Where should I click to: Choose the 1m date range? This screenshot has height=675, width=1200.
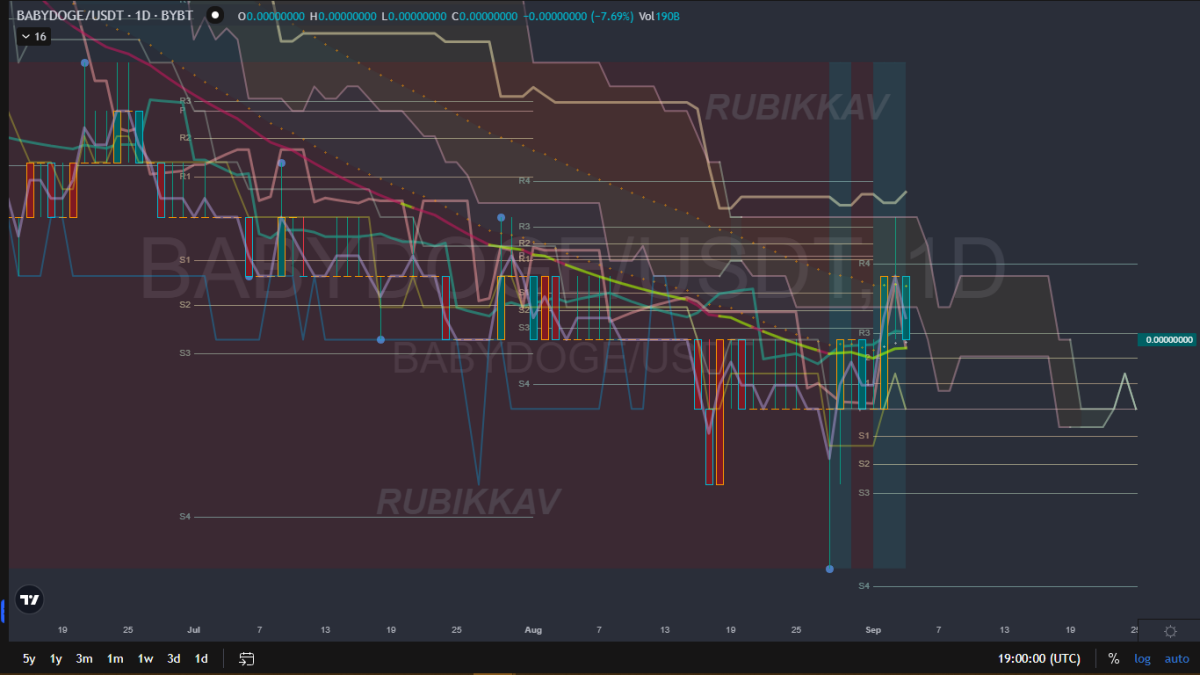[x=115, y=659]
